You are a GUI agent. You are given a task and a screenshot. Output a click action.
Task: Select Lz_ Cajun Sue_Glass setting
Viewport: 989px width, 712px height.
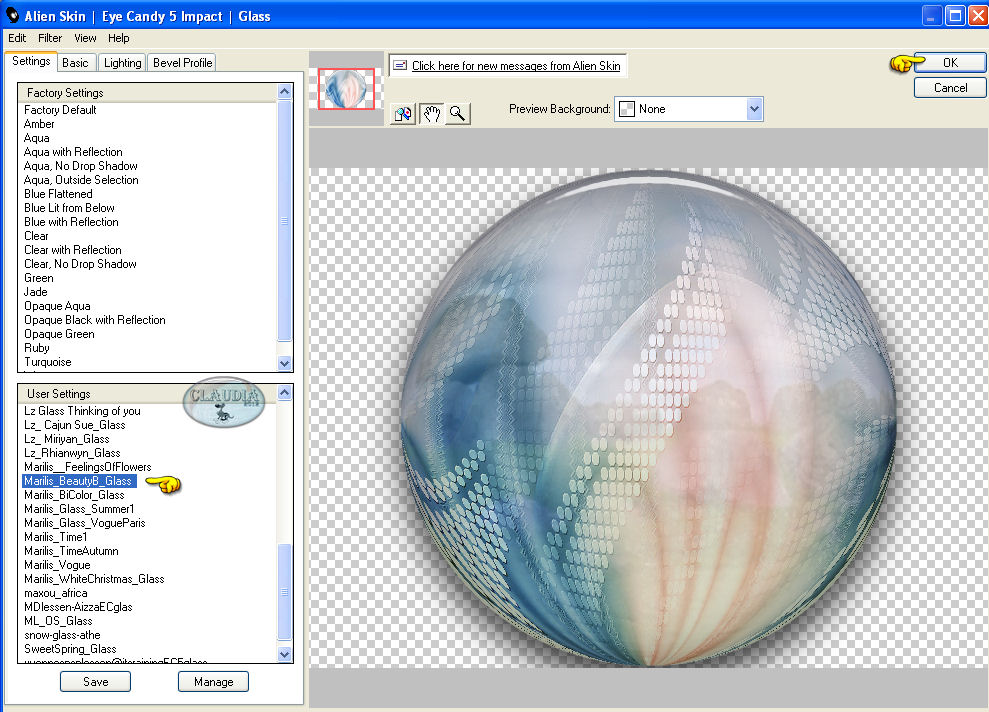74,425
